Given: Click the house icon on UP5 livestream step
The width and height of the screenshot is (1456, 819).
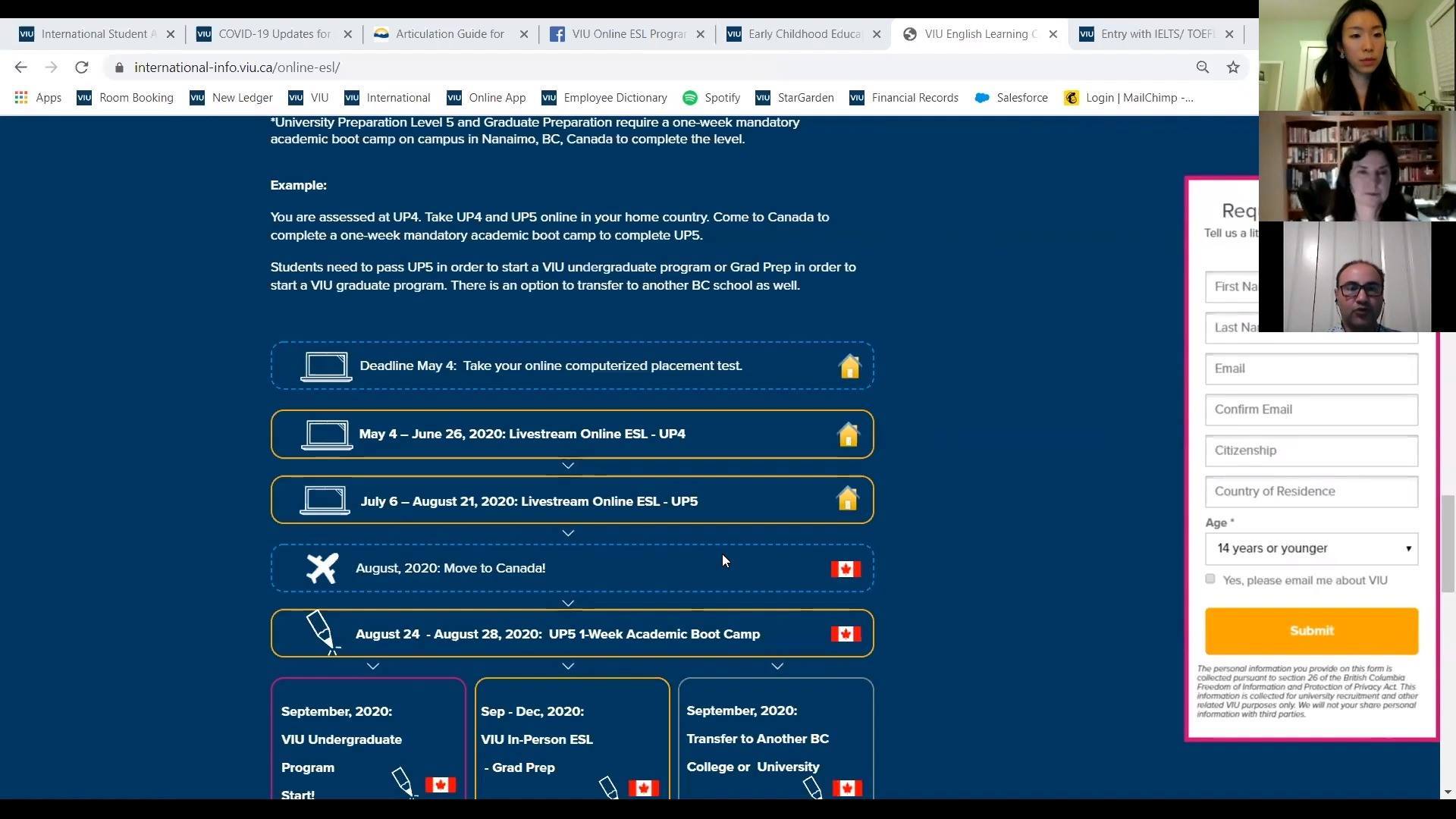Looking at the screenshot, I should 848,499.
